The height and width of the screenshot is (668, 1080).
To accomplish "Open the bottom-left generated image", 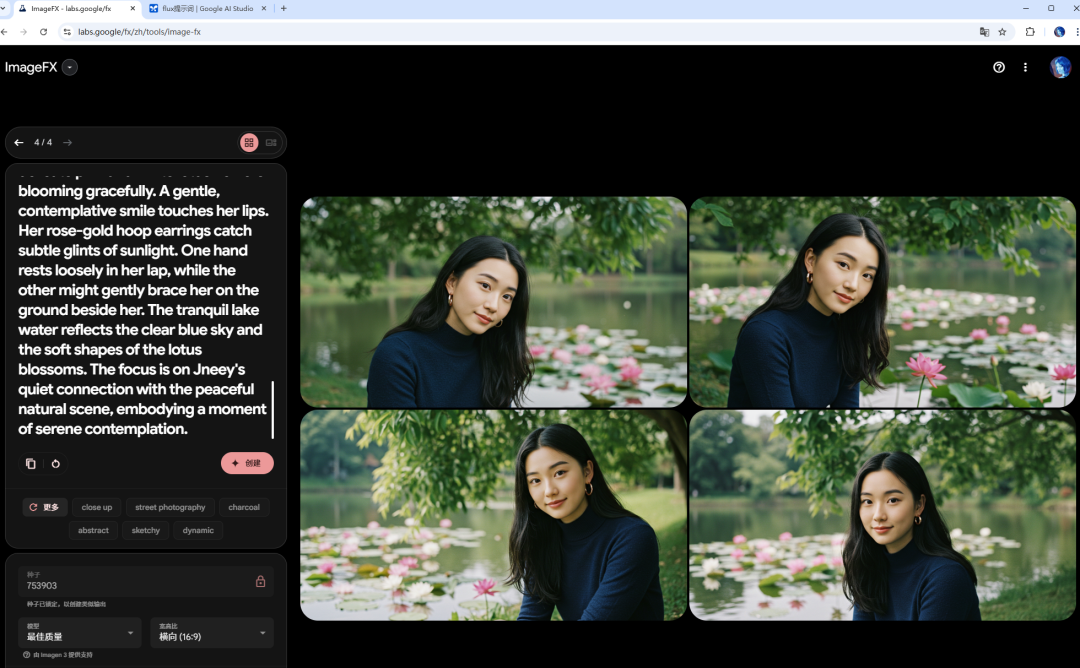I will (493, 515).
